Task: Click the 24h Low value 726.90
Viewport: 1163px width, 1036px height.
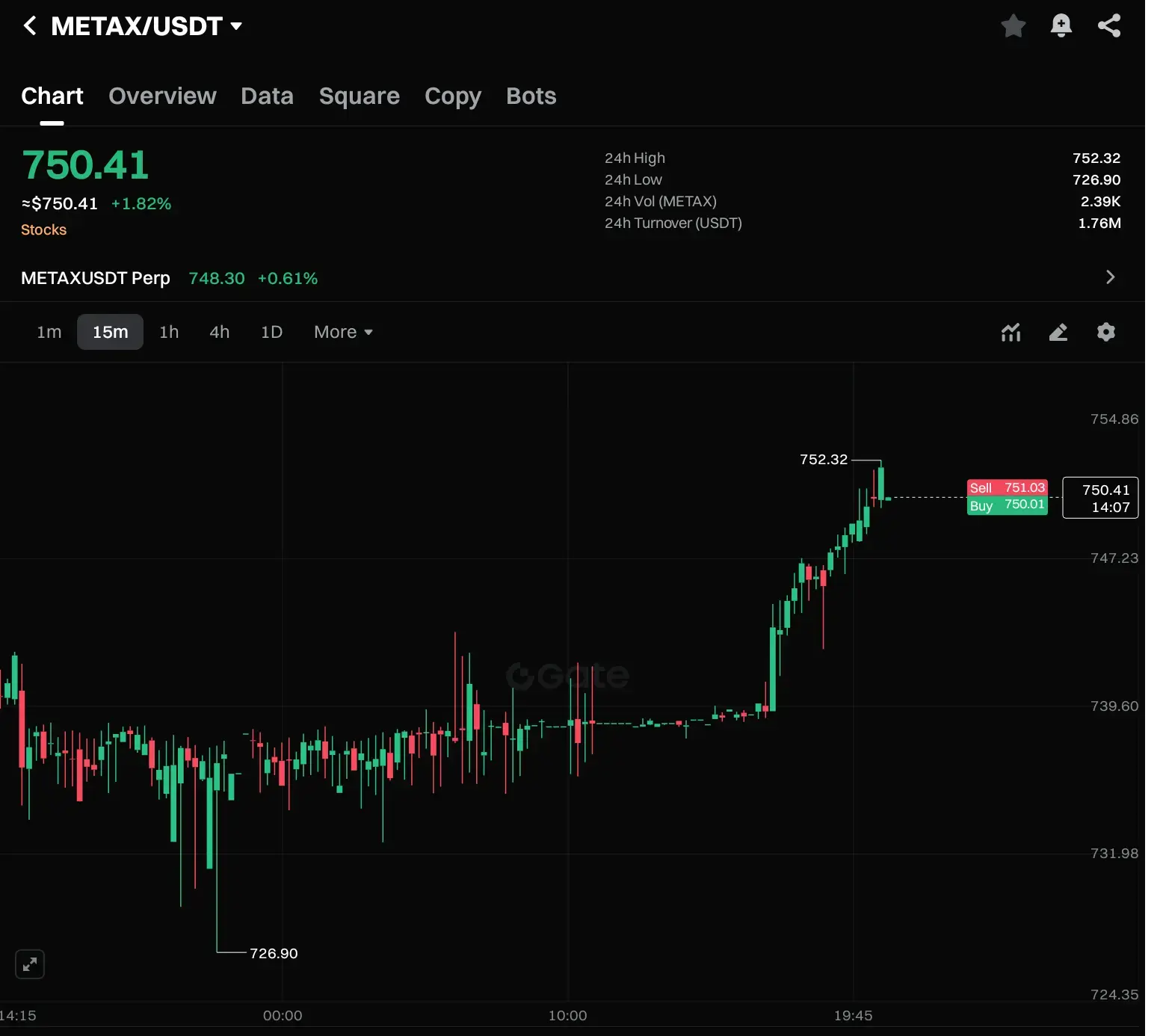Action: click(1096, 180)
